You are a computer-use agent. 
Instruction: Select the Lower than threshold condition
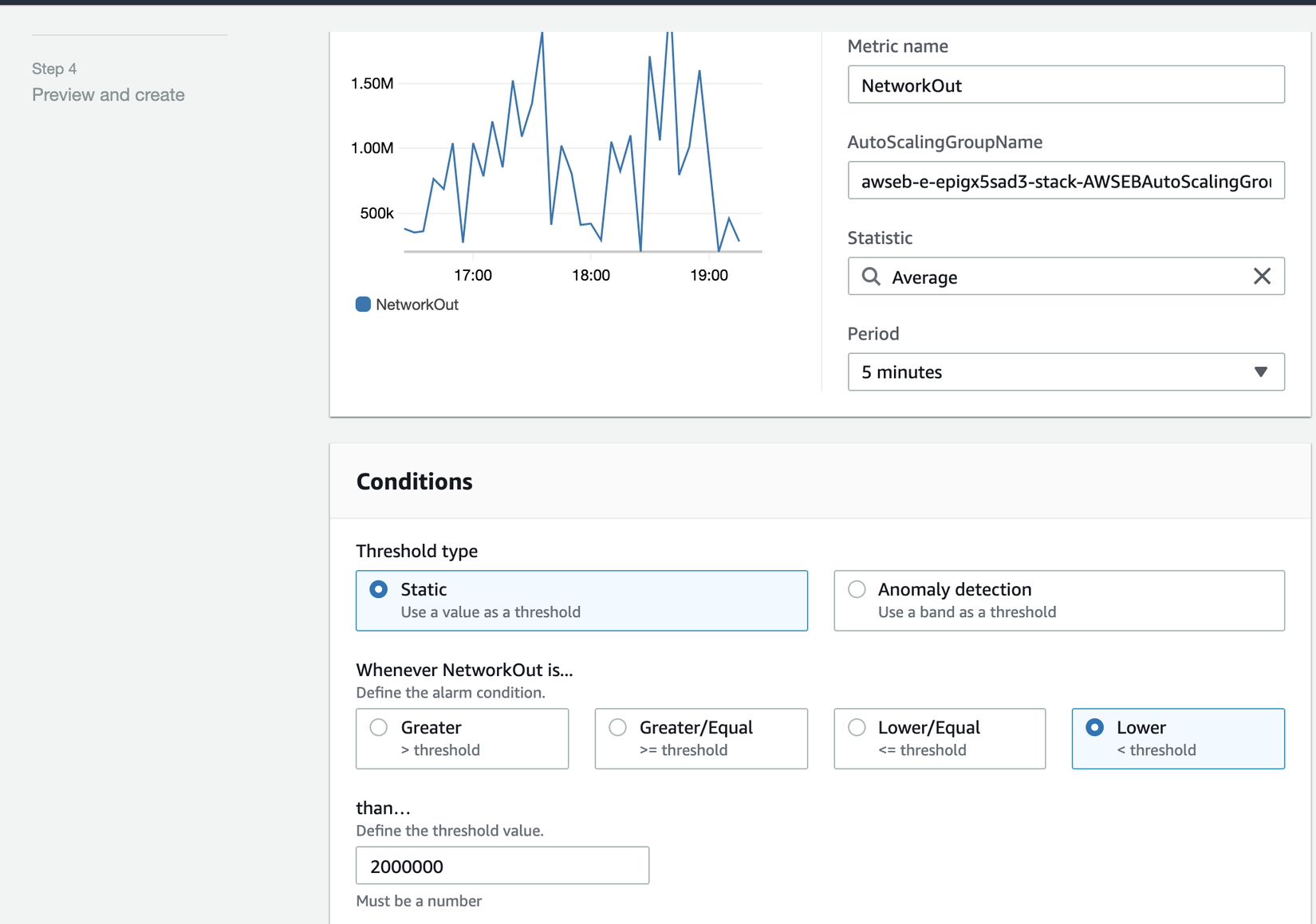1095,728
